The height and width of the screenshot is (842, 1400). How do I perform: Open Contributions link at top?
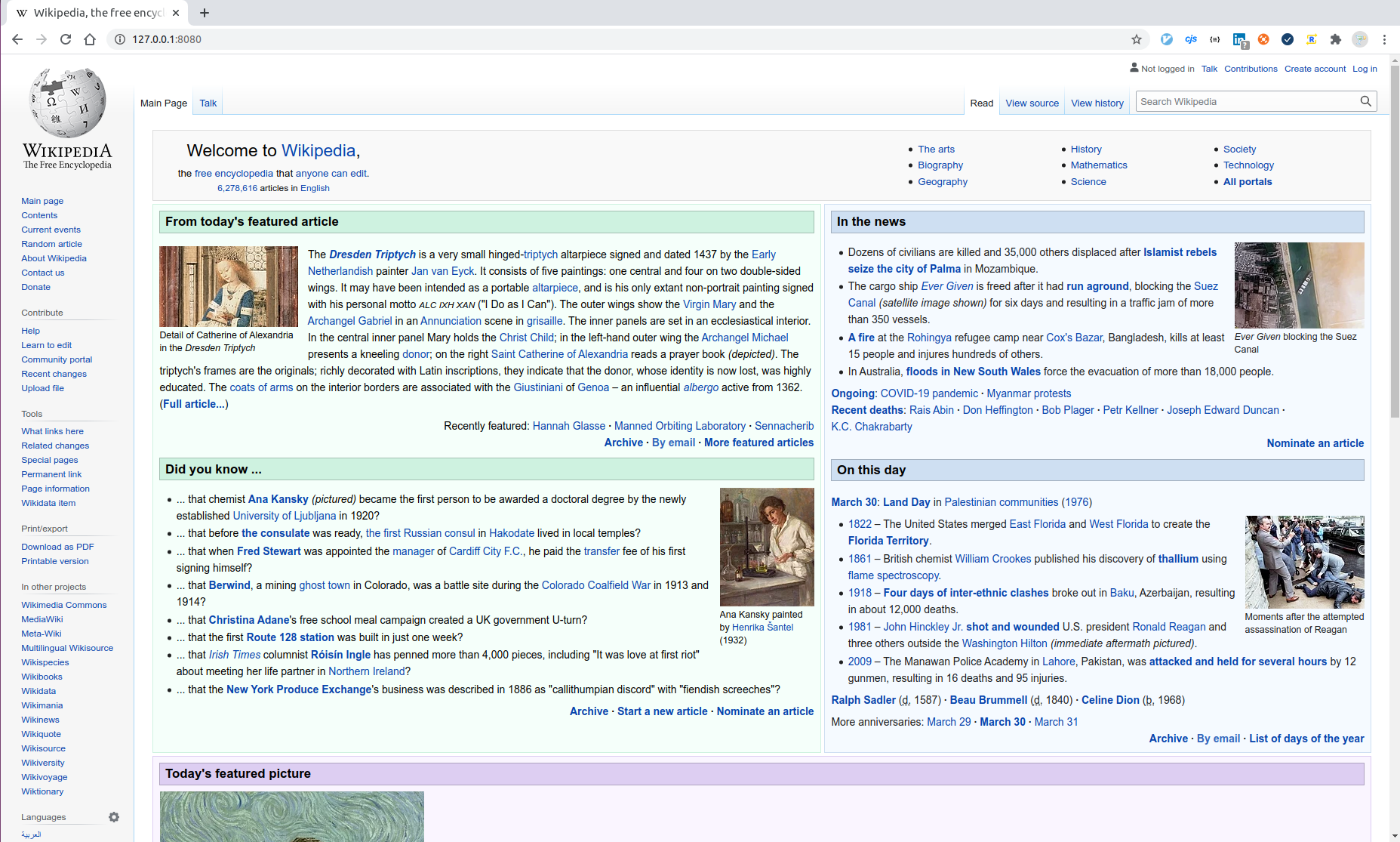[1251, 69]
